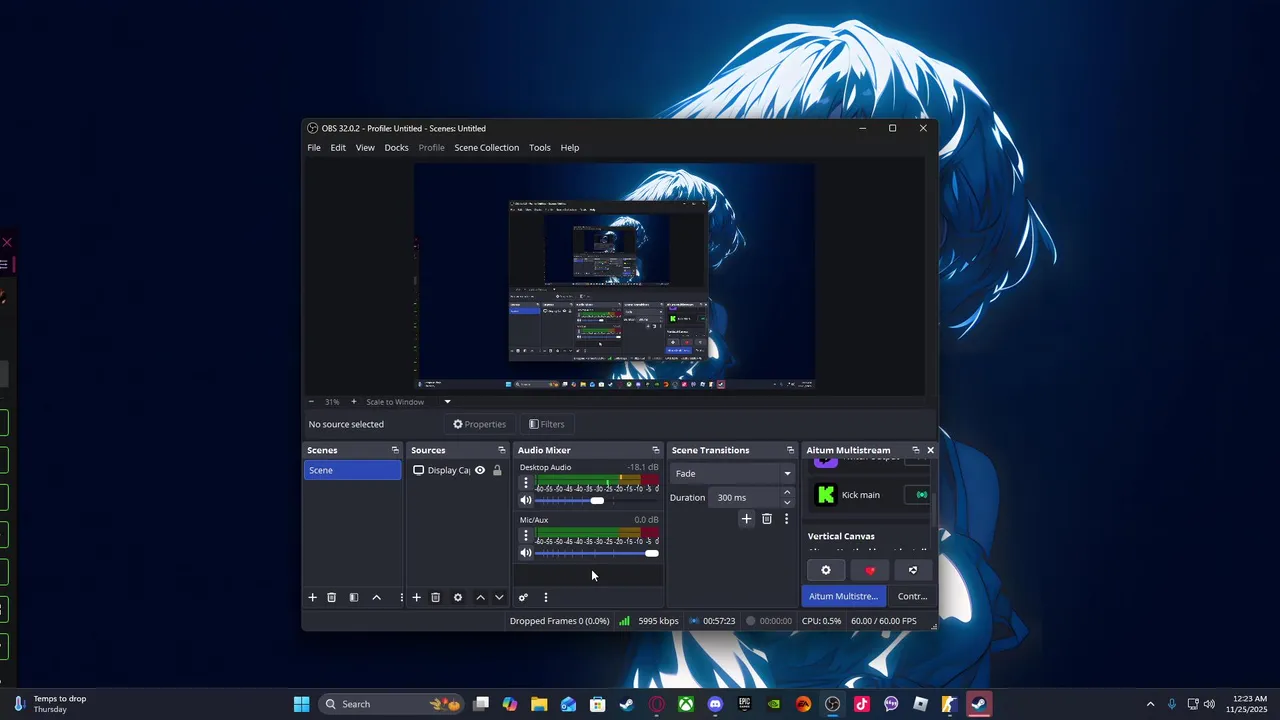Open the Edit menu
This screenshot has height=720, width=1280.
(338, 147)
